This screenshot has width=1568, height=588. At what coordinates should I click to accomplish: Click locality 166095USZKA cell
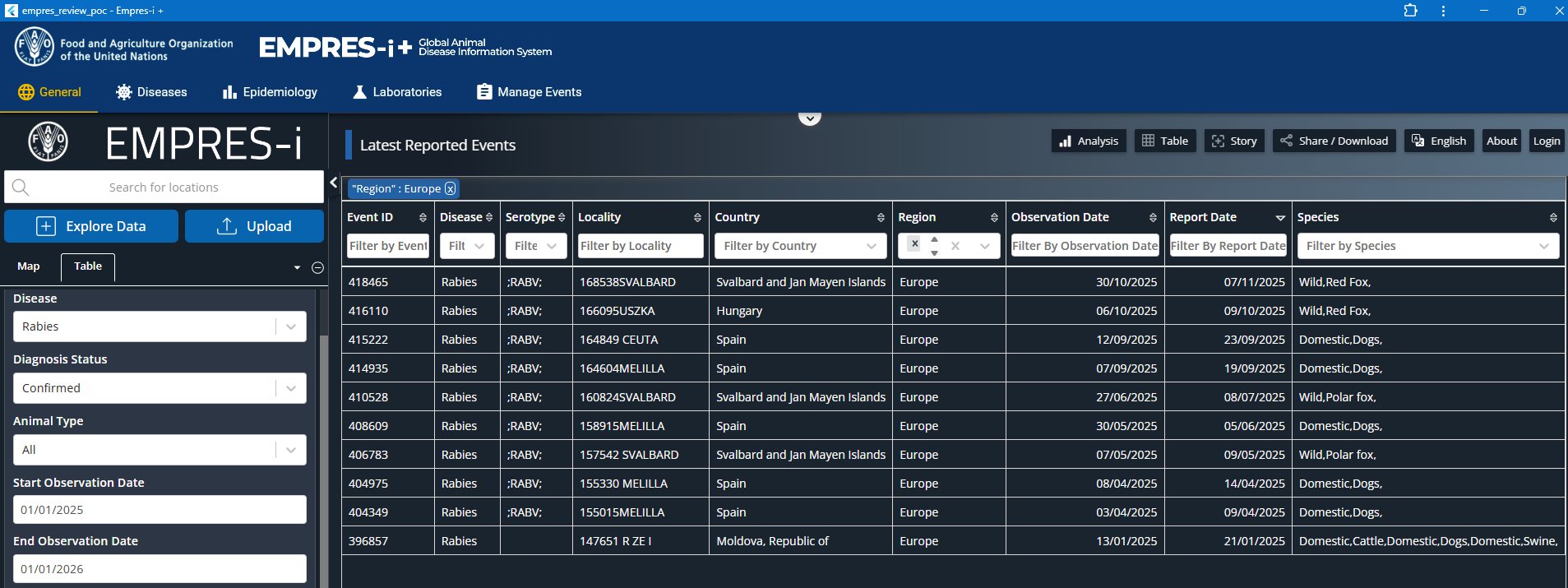[641, 311]
